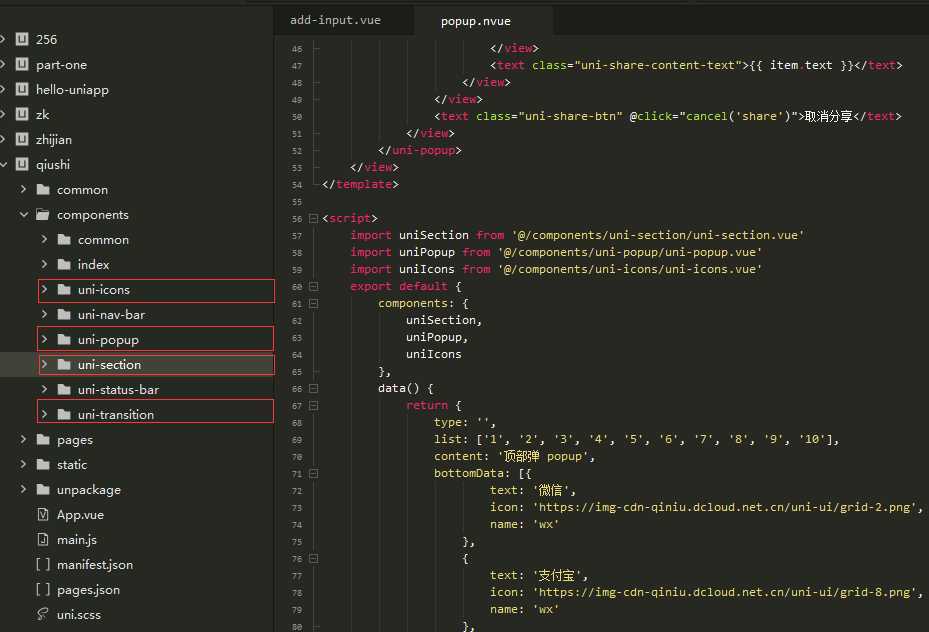Viewport: 929px width, 632px height.
Task: Click the zk project icon
Action: coord(22,114)
